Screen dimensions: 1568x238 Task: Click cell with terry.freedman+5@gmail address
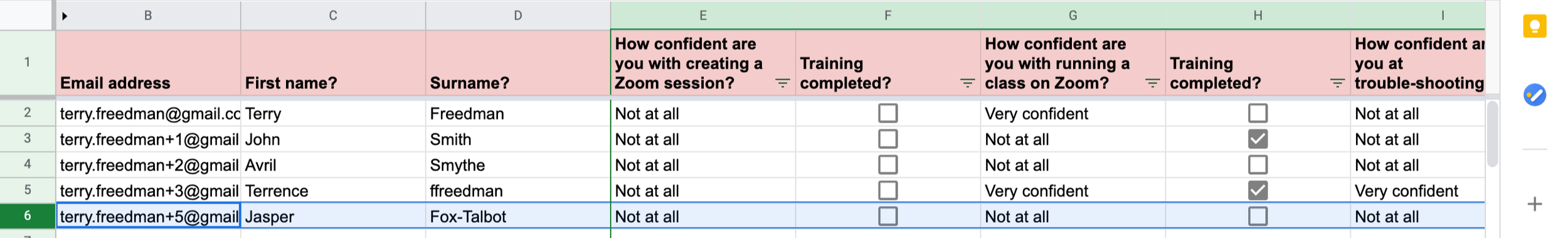(149, 216)
